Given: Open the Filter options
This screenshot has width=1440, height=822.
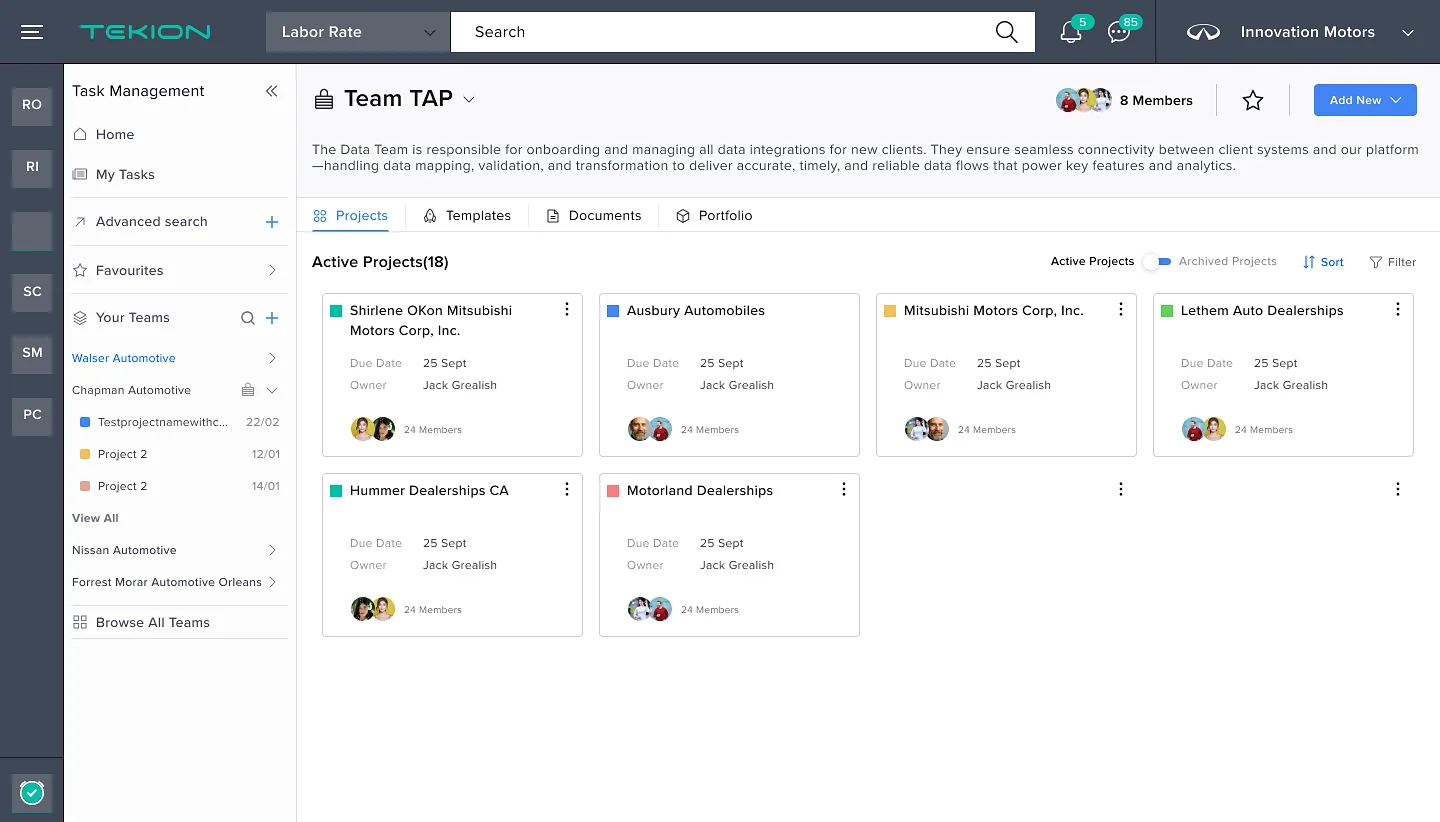Looking at the screenshot, I should click(1393, 262).
